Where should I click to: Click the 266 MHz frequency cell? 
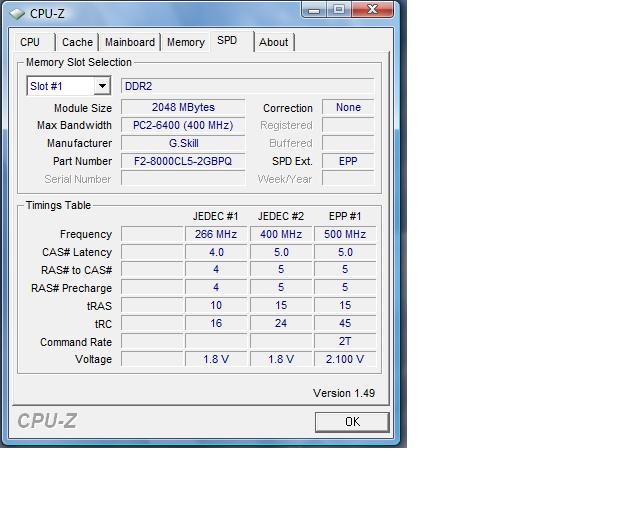pyautogui.click(x=216, y=234)
